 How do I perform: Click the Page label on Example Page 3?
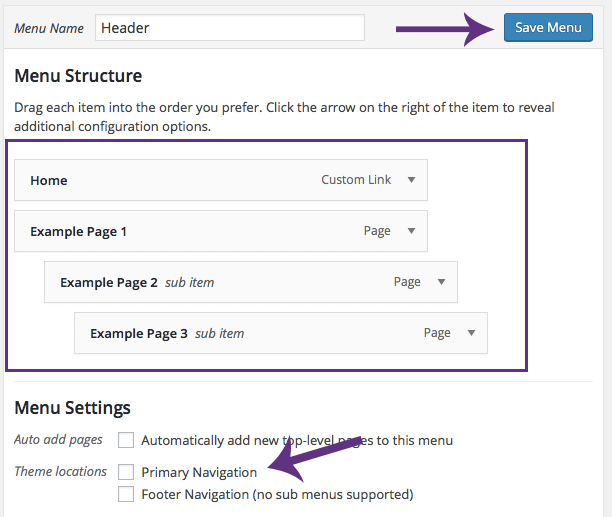[437, 333]
